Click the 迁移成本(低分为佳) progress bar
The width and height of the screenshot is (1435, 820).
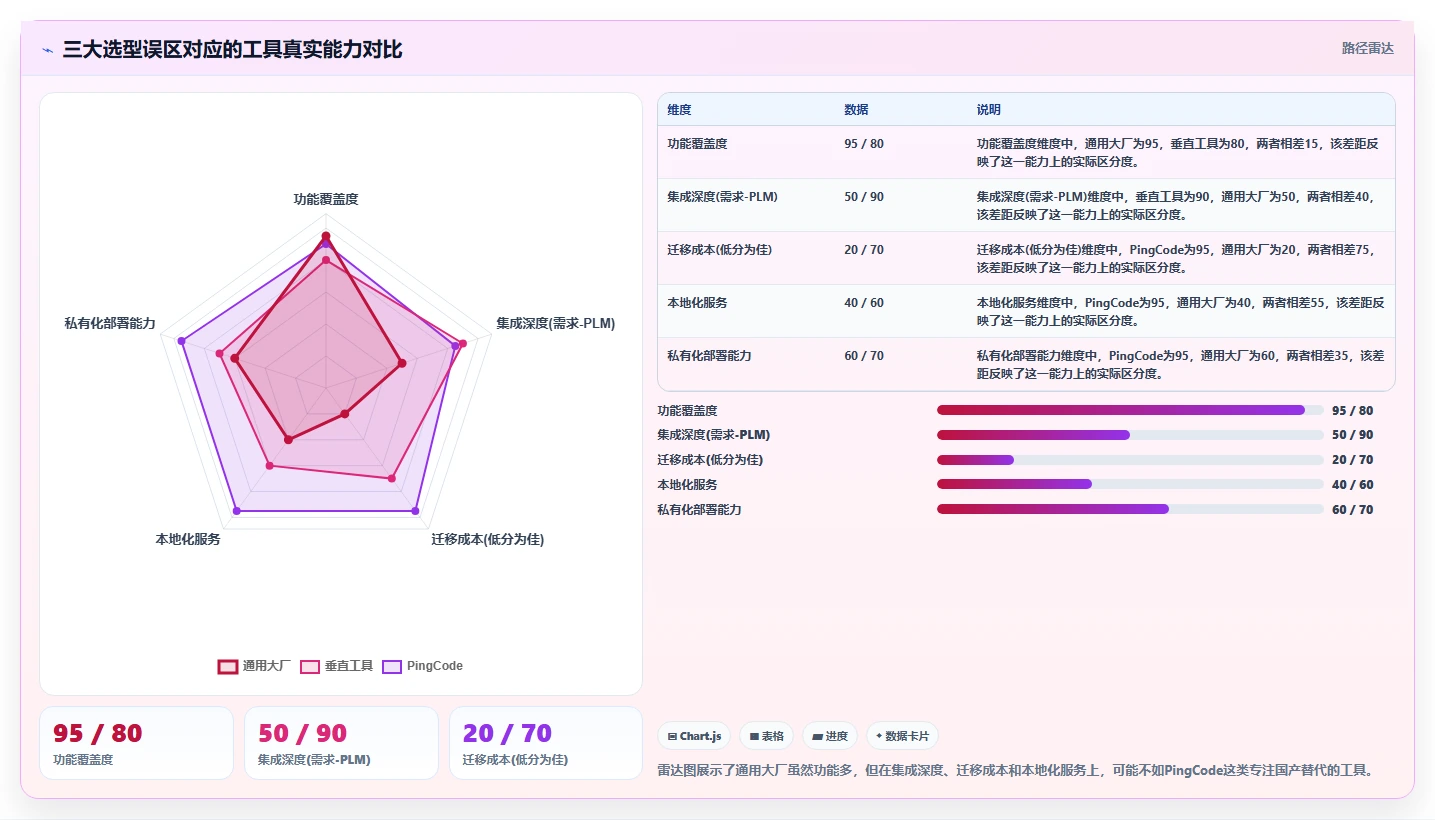[1130, 460]
